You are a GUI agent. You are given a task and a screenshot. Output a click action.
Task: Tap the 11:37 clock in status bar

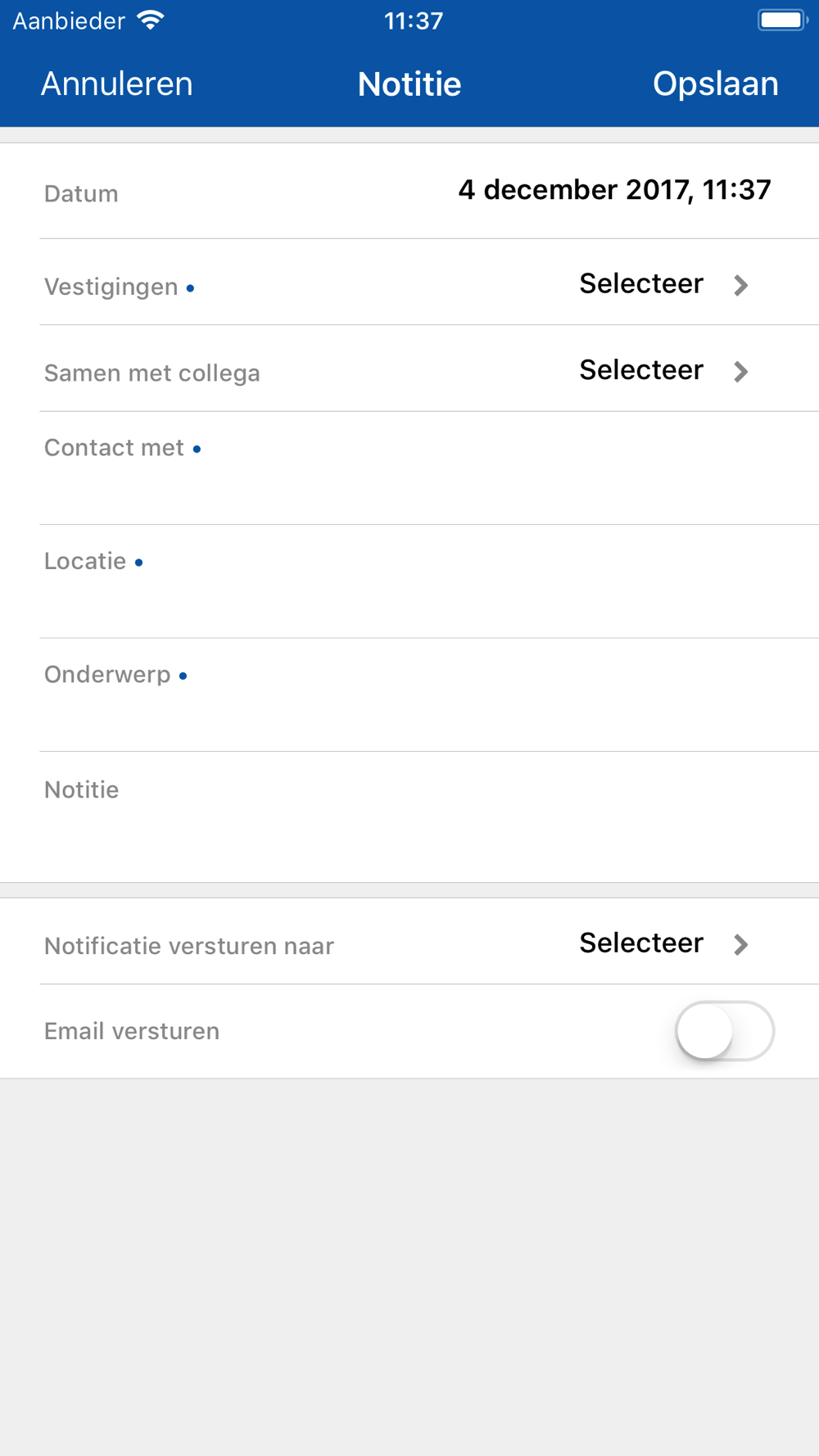[x=414, y=20]
